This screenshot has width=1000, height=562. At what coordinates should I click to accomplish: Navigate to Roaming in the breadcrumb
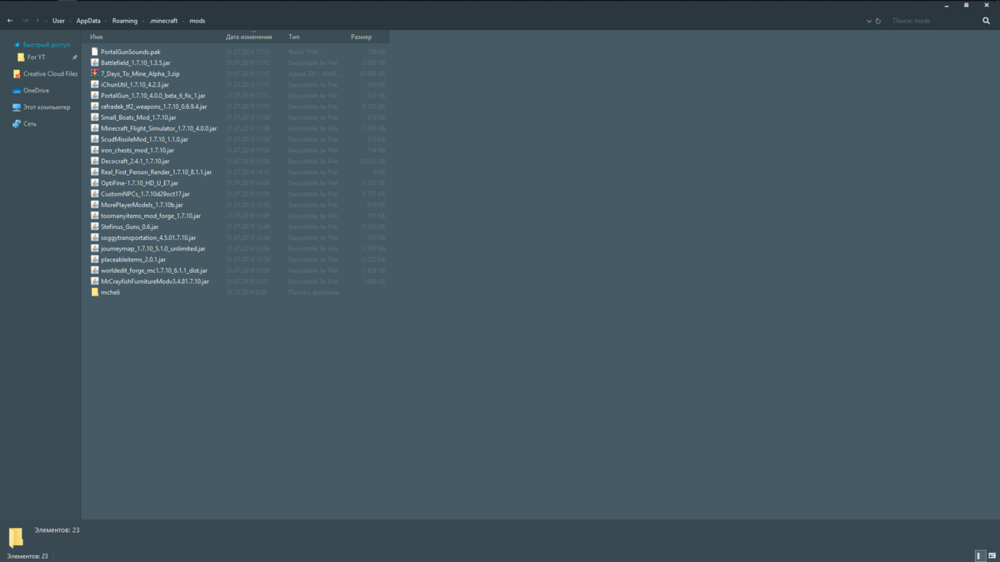point(125,21)
